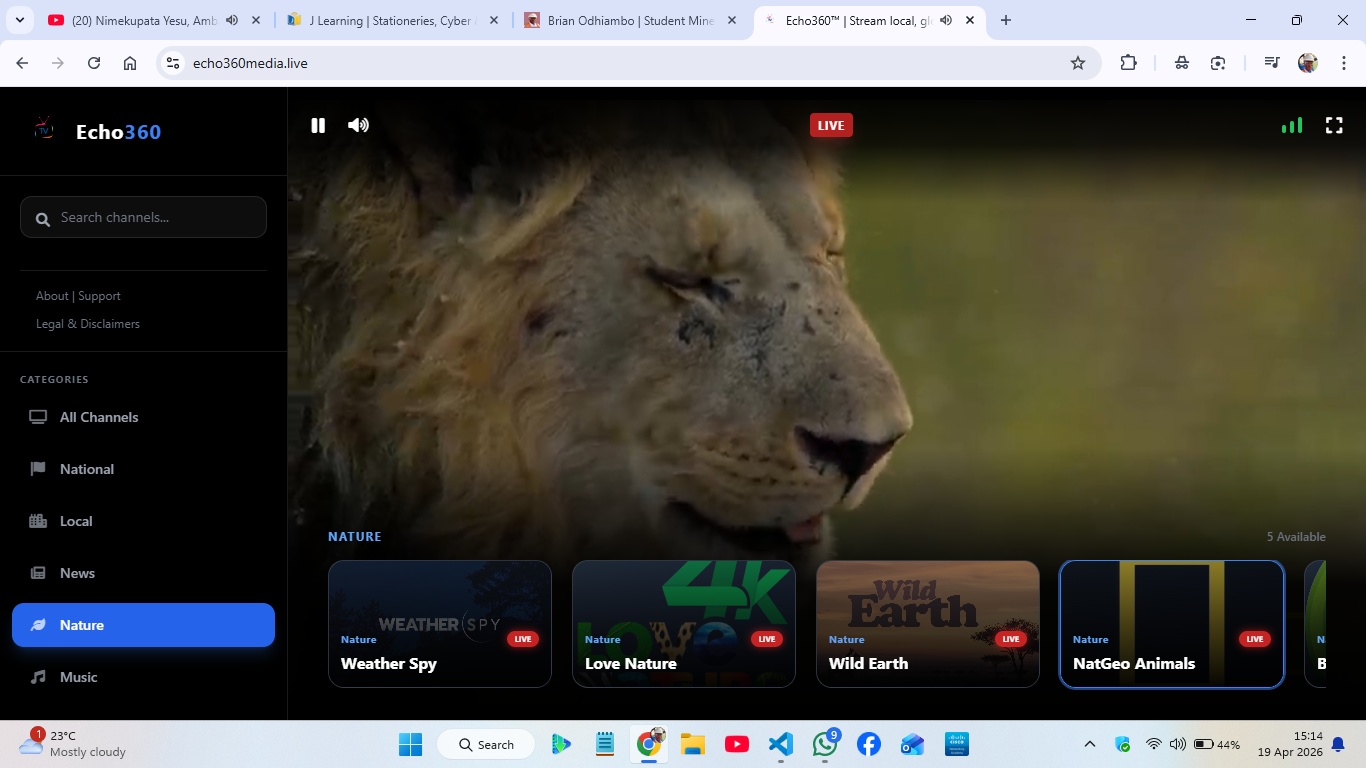
Task: Click the Echo360 logo in the sidebar
Action: pyautogui.click(x=97, y=131)
